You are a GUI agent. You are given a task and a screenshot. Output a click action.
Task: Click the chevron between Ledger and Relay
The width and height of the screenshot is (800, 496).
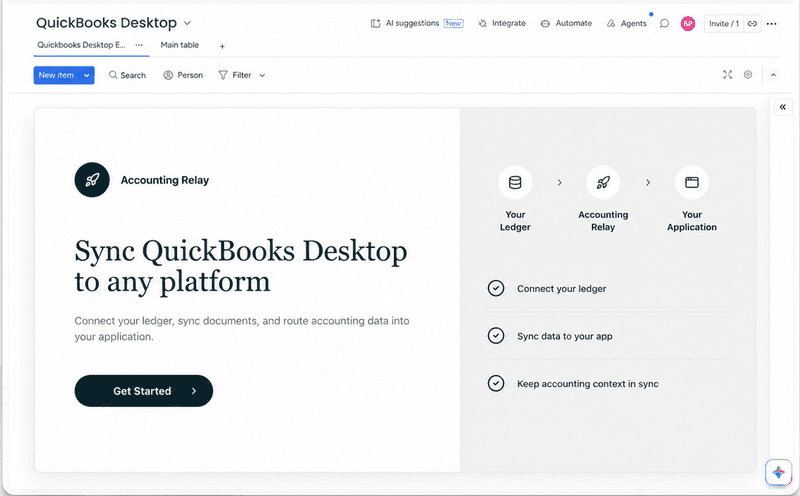point(559,182)
